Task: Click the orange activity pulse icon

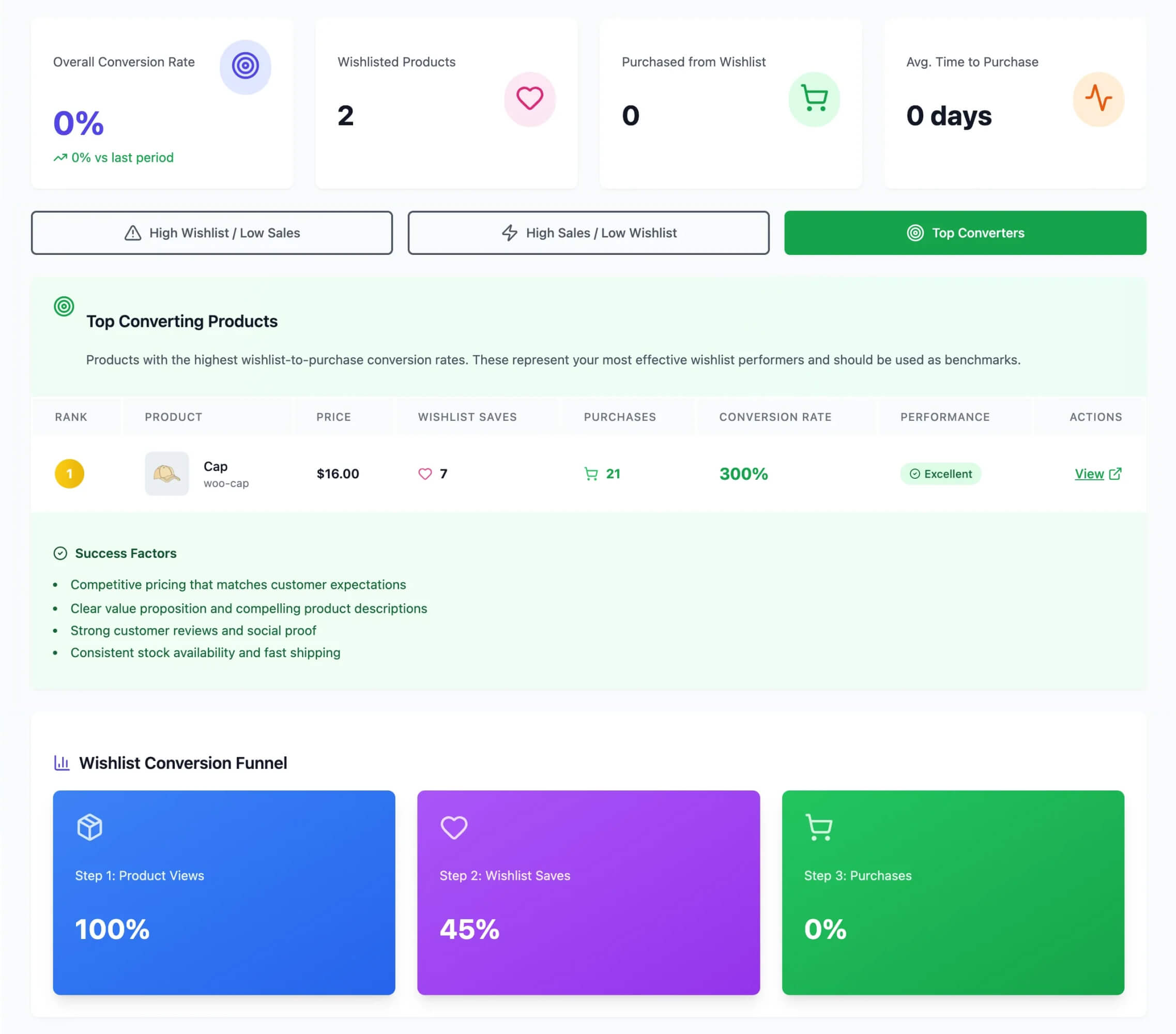Action: click(1098, 98)
